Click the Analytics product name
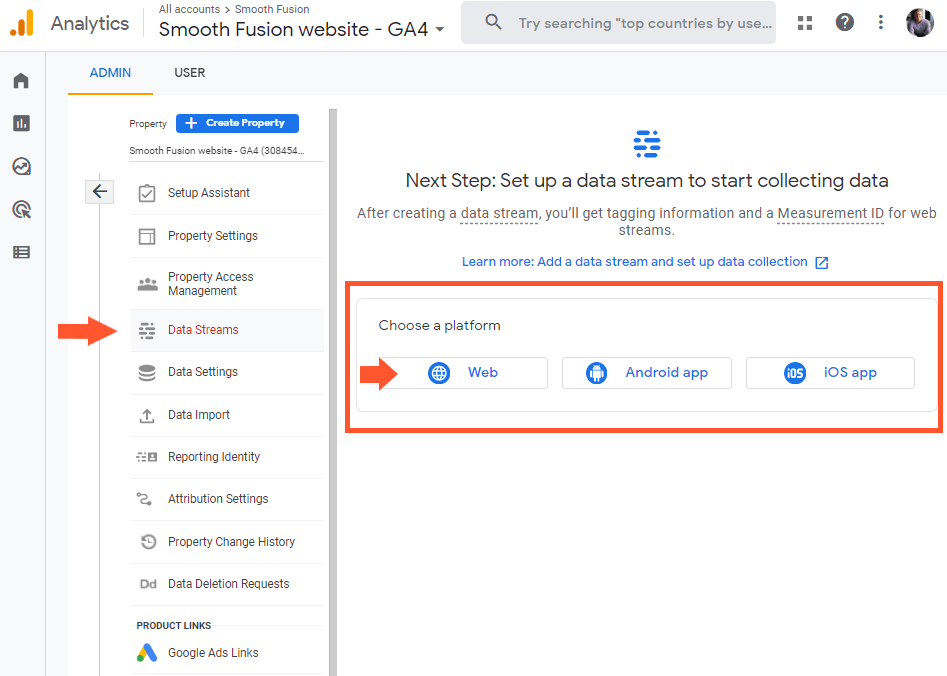 90,23
